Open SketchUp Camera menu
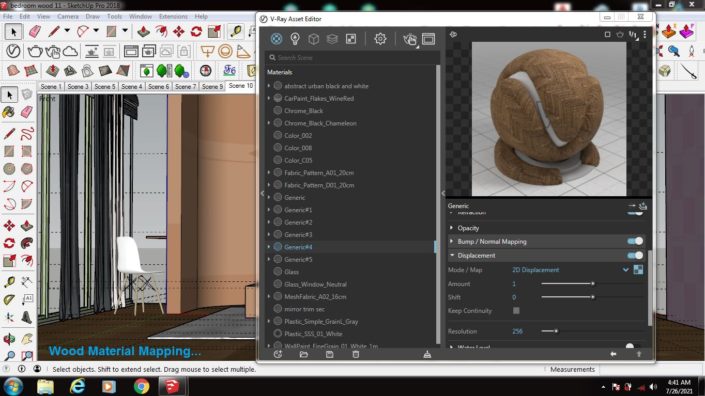 [x=67, y=16]
